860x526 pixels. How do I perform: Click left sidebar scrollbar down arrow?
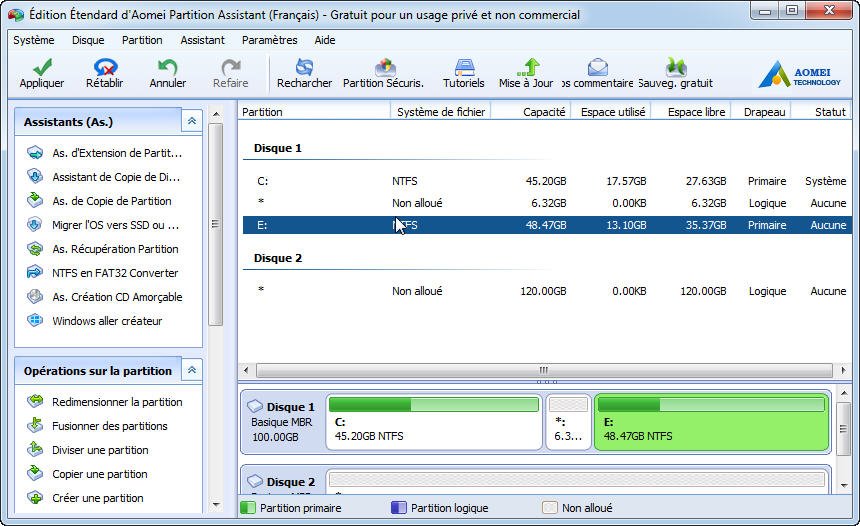tap(216, 505)
